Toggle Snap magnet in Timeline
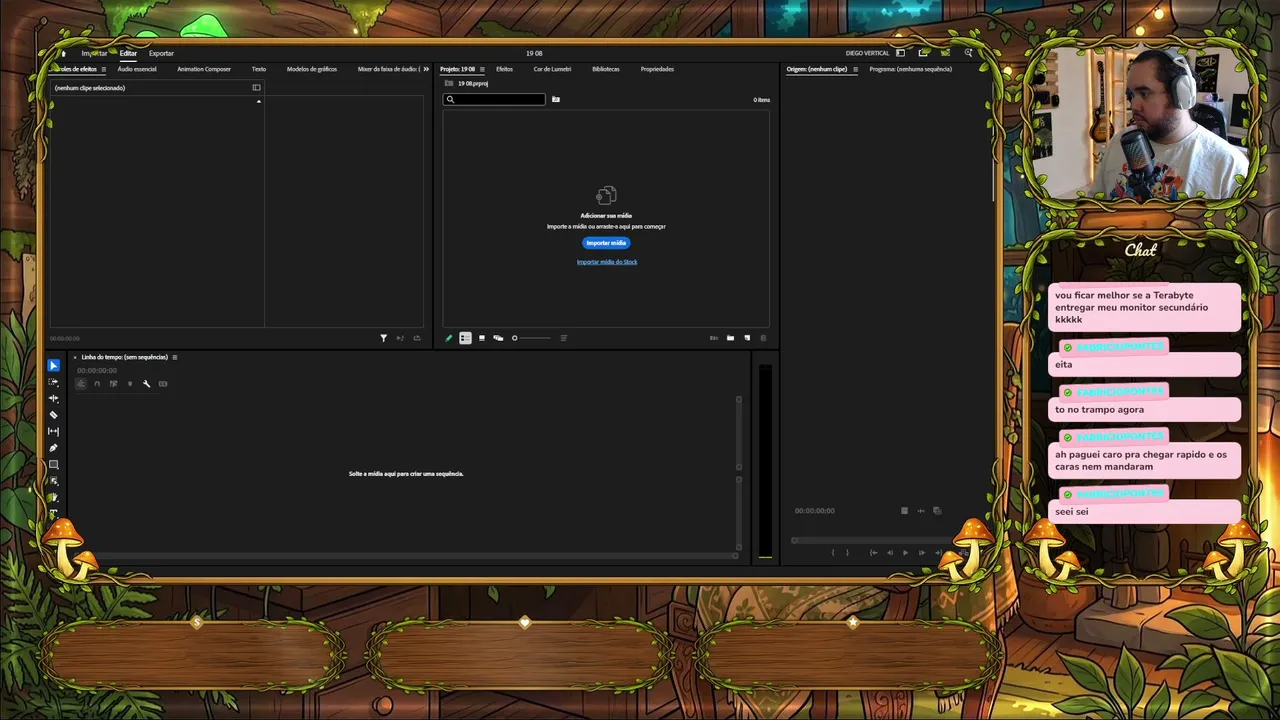The height and width of the screenshot is (720, 1280). pos(97,384)
